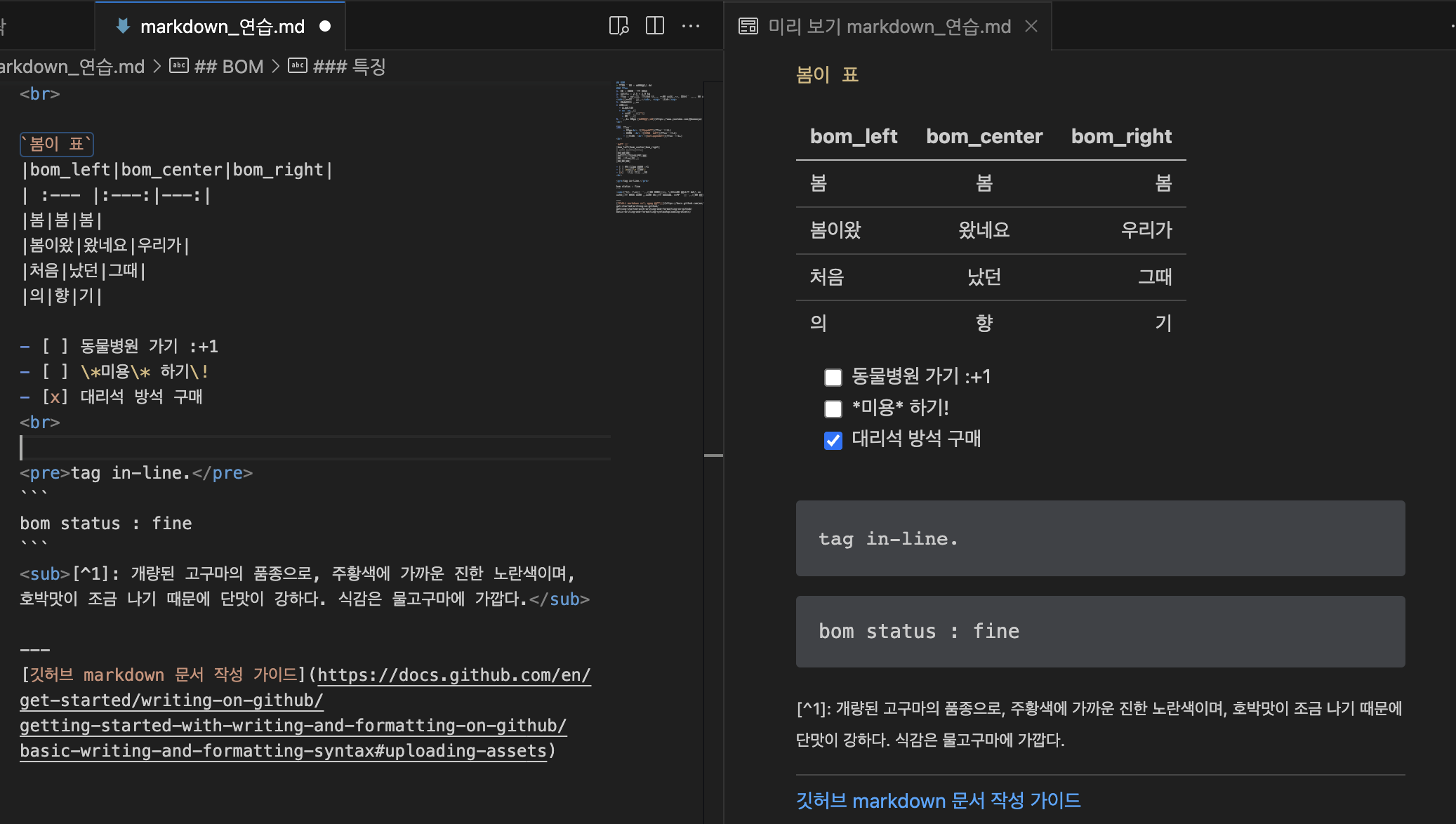Click the unsaved dot on markdown_연습.md tab

[x=325, y=26]
